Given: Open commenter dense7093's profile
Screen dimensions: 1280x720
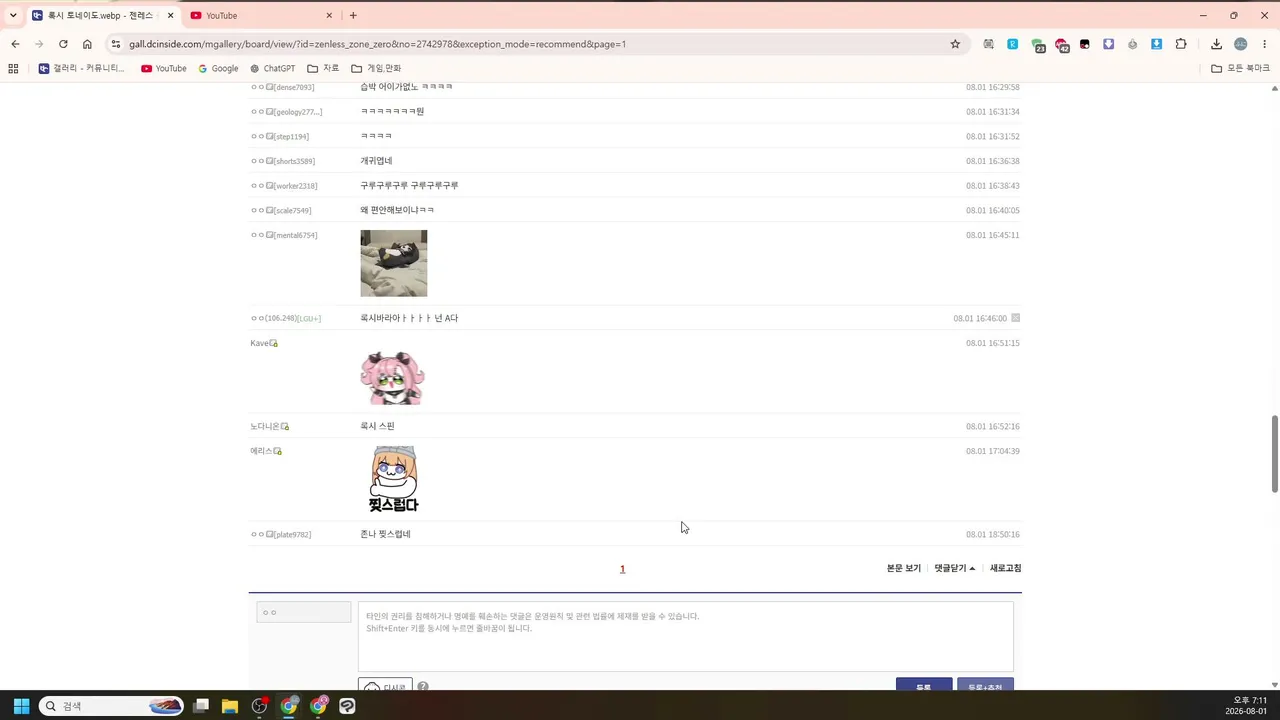Looking at the screenshot, I should tap(282, 87).
